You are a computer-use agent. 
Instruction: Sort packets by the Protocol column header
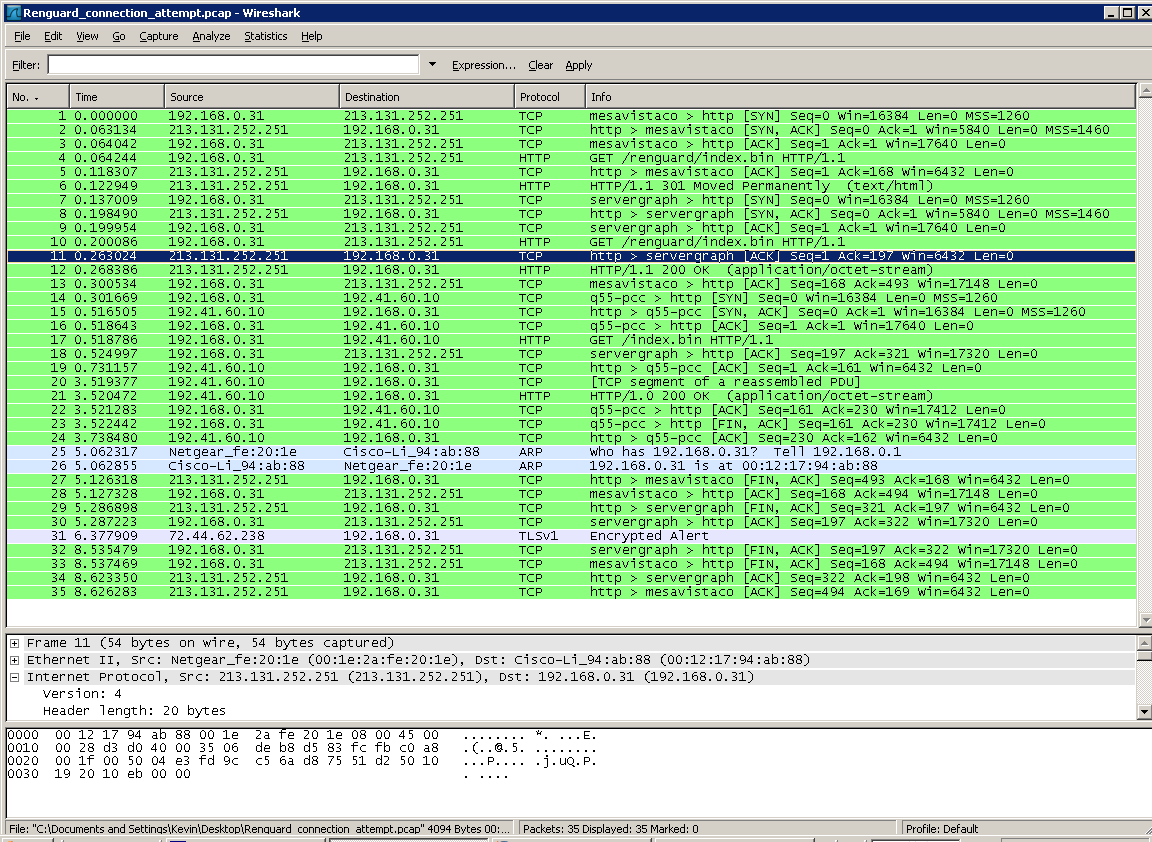click(550, 97)
